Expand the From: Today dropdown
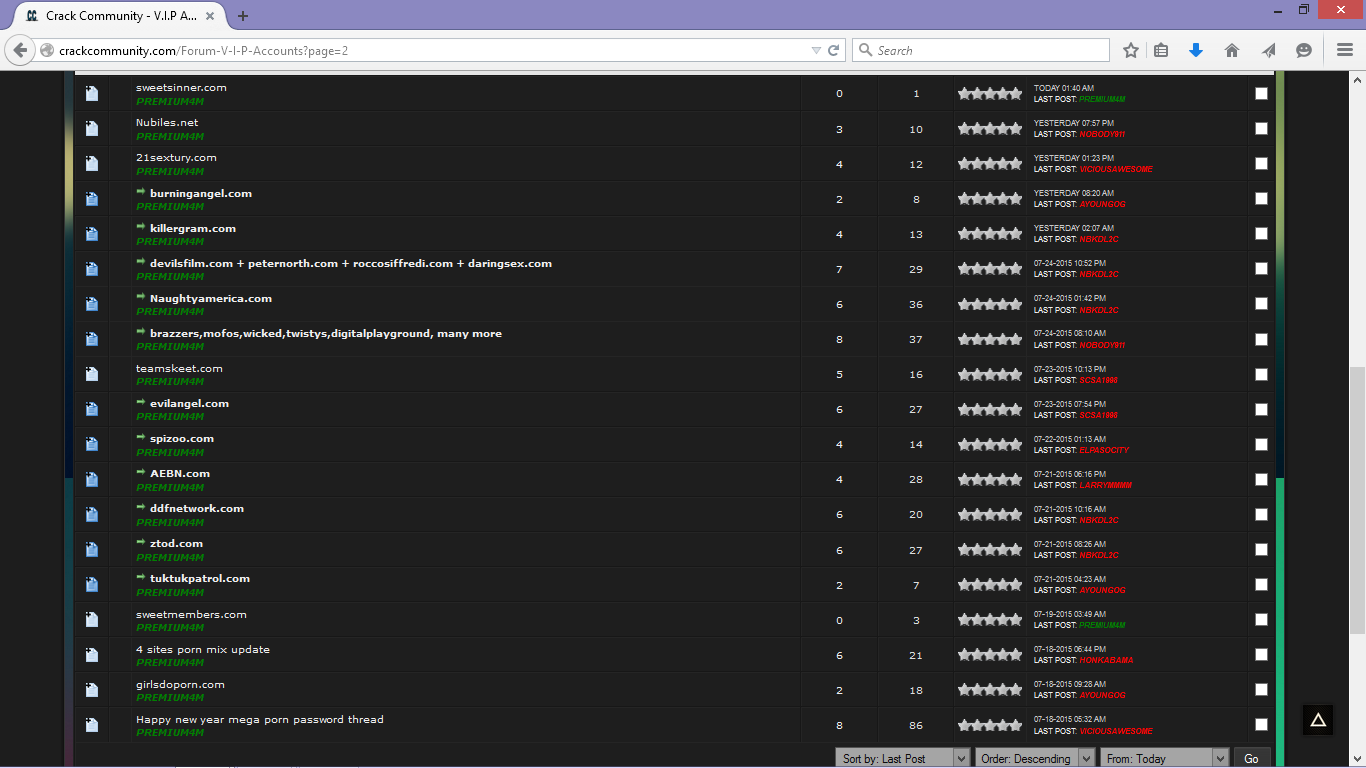 pos(1164,758)
